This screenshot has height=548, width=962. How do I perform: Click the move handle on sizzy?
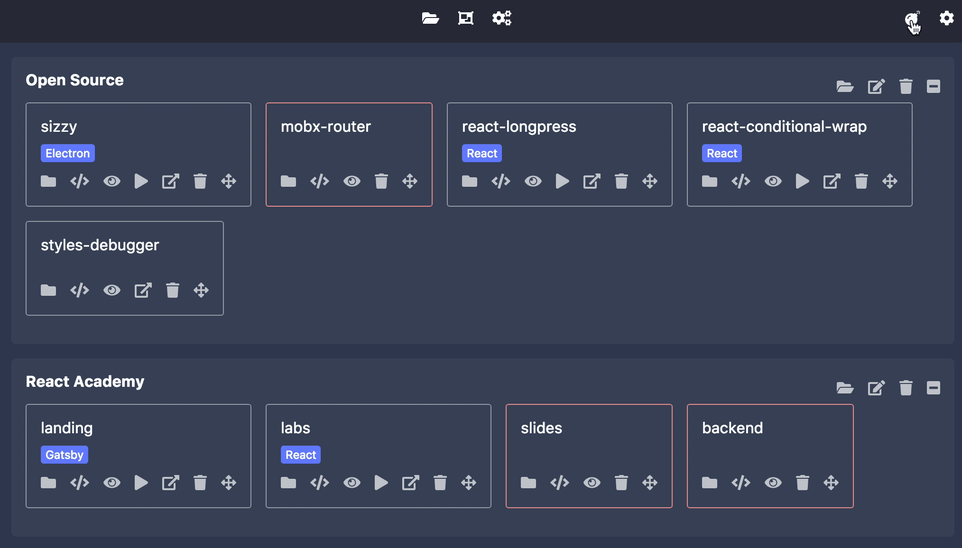(229, 181)
